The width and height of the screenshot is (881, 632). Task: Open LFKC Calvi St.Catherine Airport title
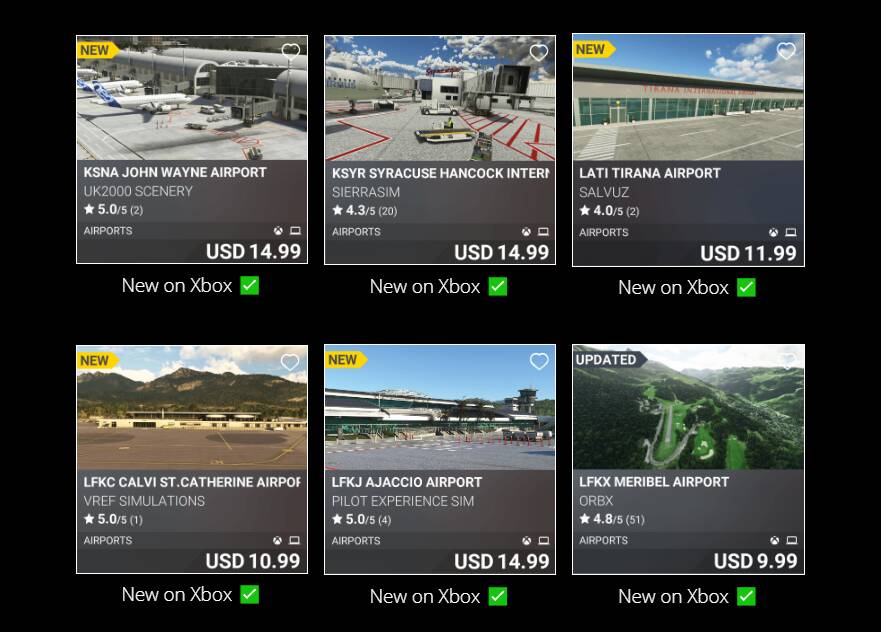tap(192, 482)
